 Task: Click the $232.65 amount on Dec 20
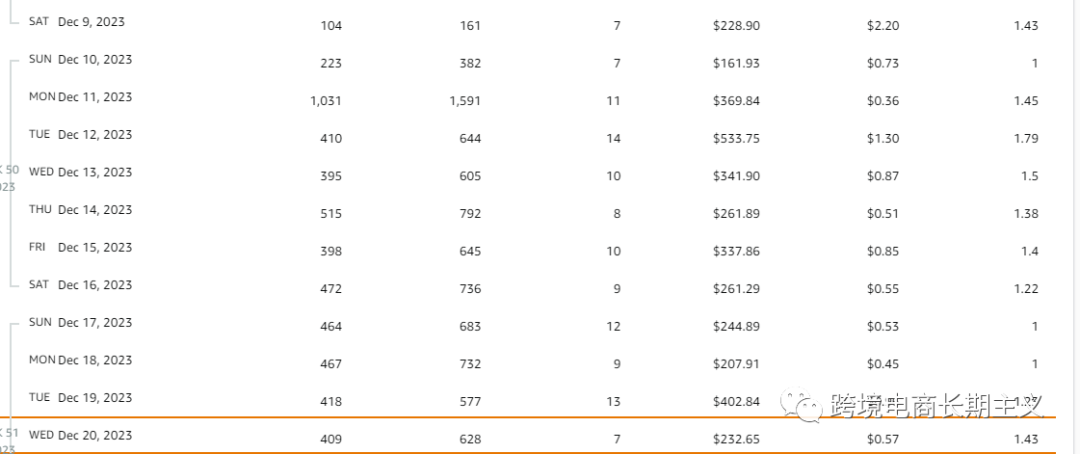(736, 439)
